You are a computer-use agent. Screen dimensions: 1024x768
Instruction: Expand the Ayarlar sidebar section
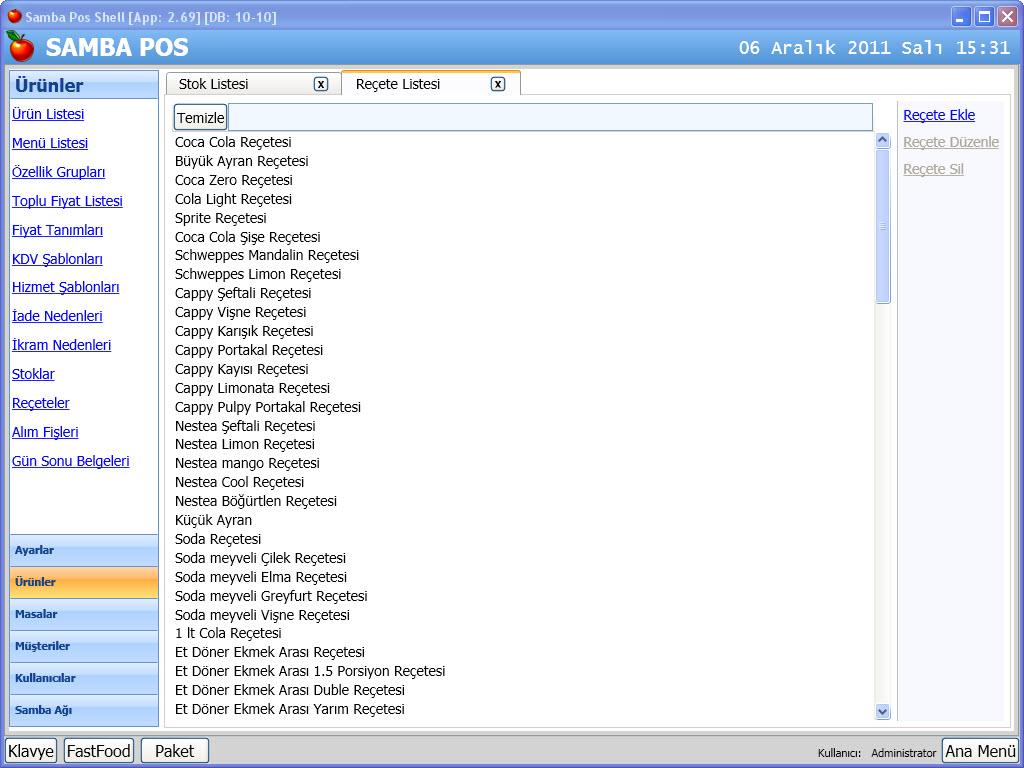click(84, 550)
